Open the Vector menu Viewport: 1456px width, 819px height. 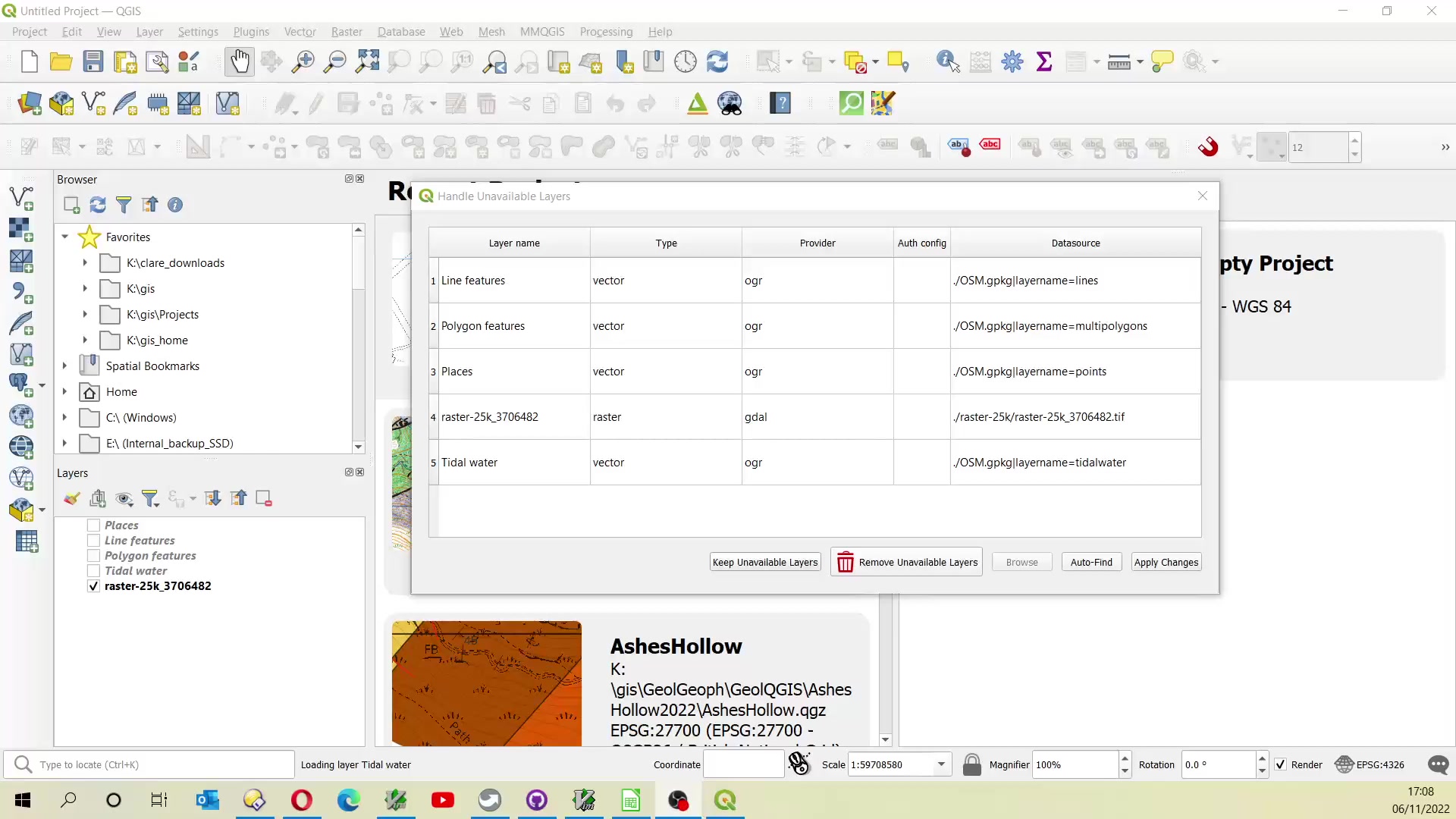299,31
